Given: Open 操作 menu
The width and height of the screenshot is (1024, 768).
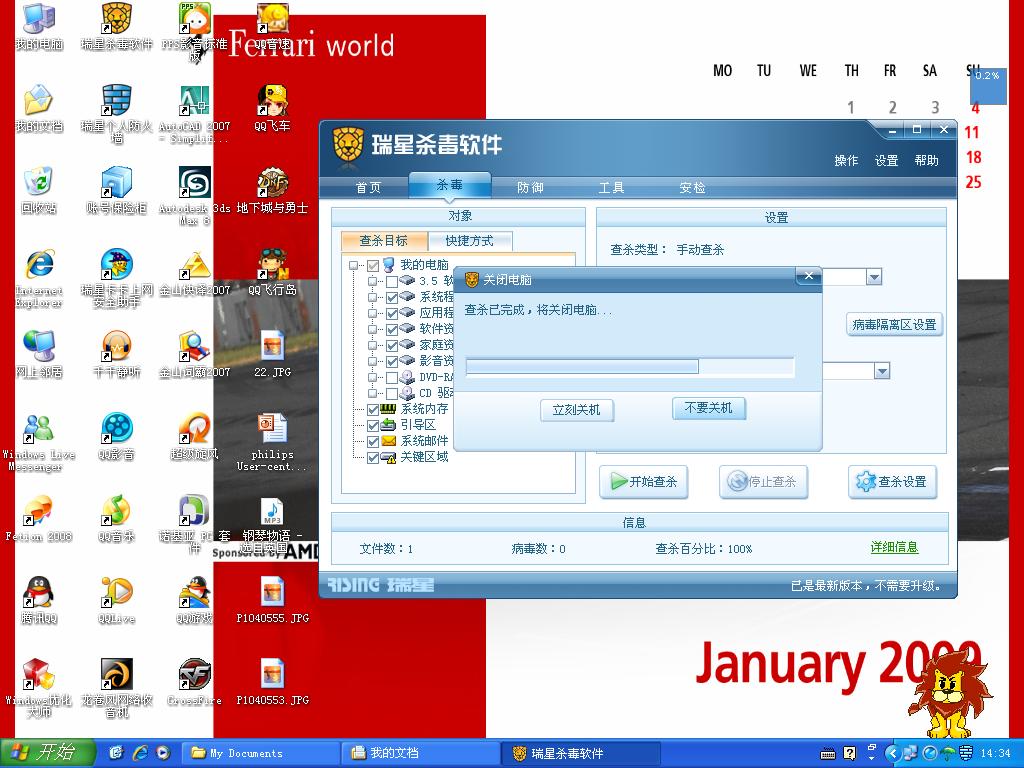Looking at the screenshot, I should click(846, 161).
